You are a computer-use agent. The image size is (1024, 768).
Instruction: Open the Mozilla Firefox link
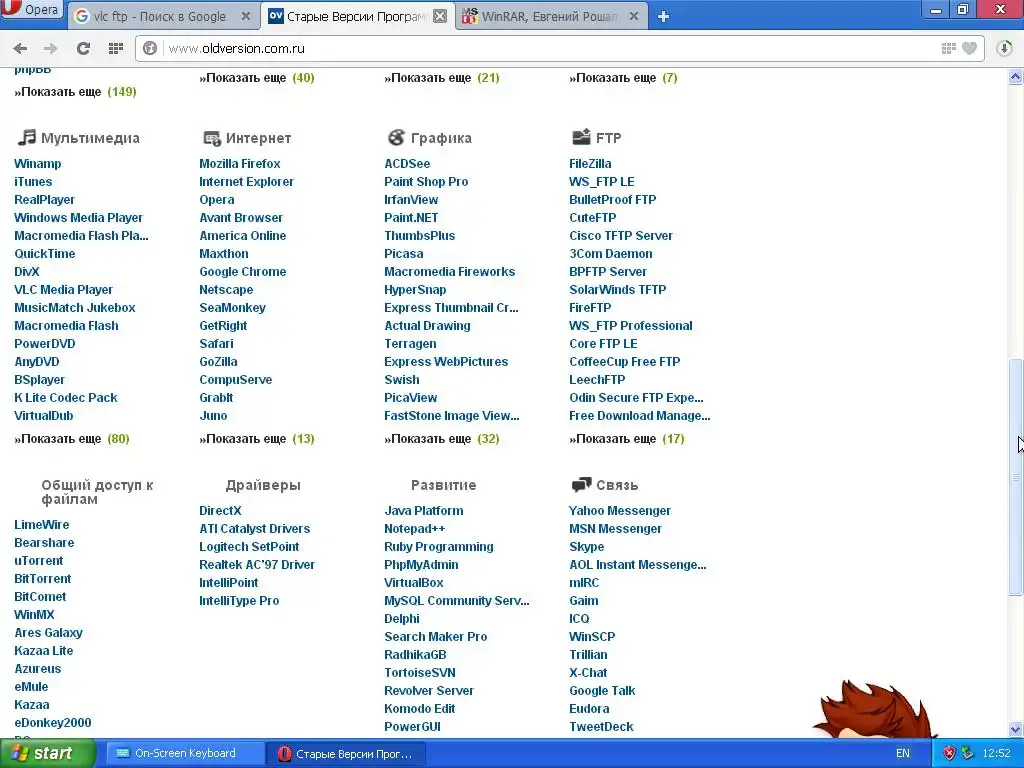click(240, 163)
